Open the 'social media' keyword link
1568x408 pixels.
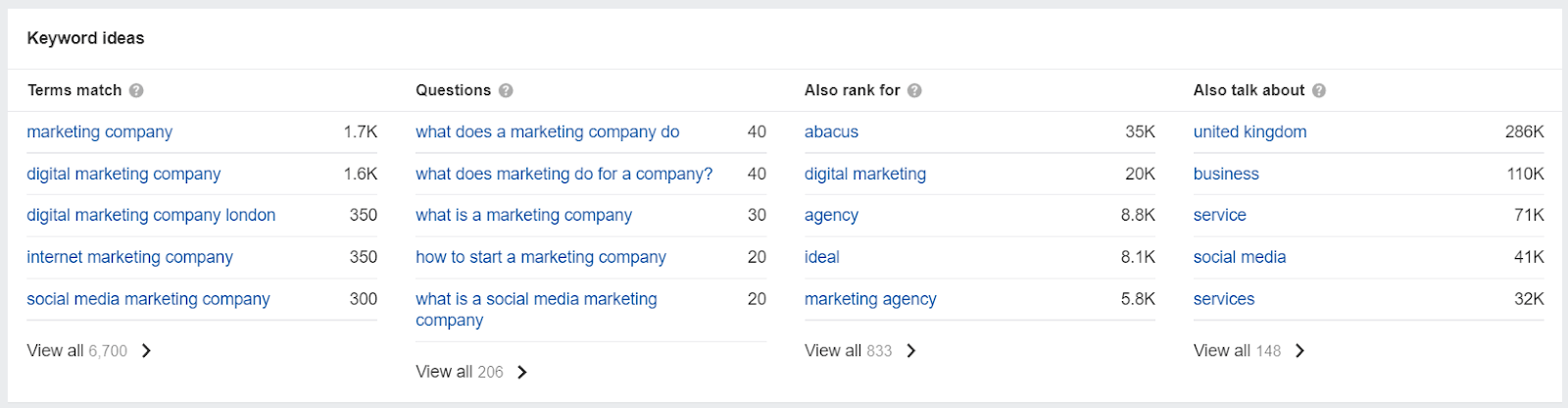coord(1240,257)
